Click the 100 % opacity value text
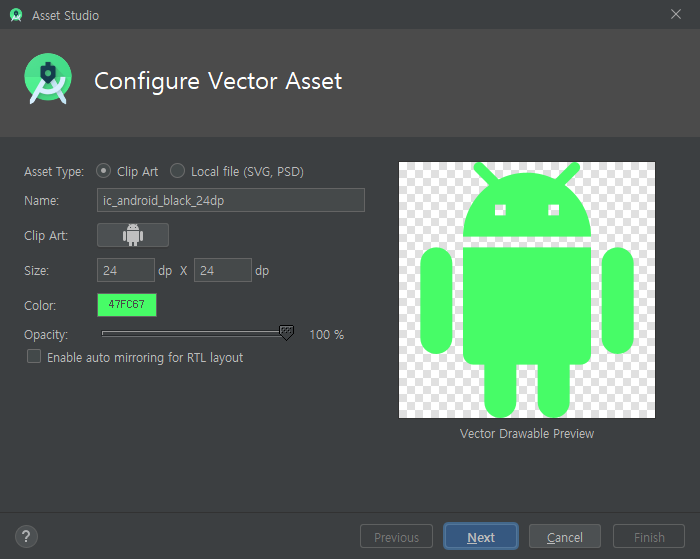Viewport: 700px width, 559px height. tap(327, 335)
